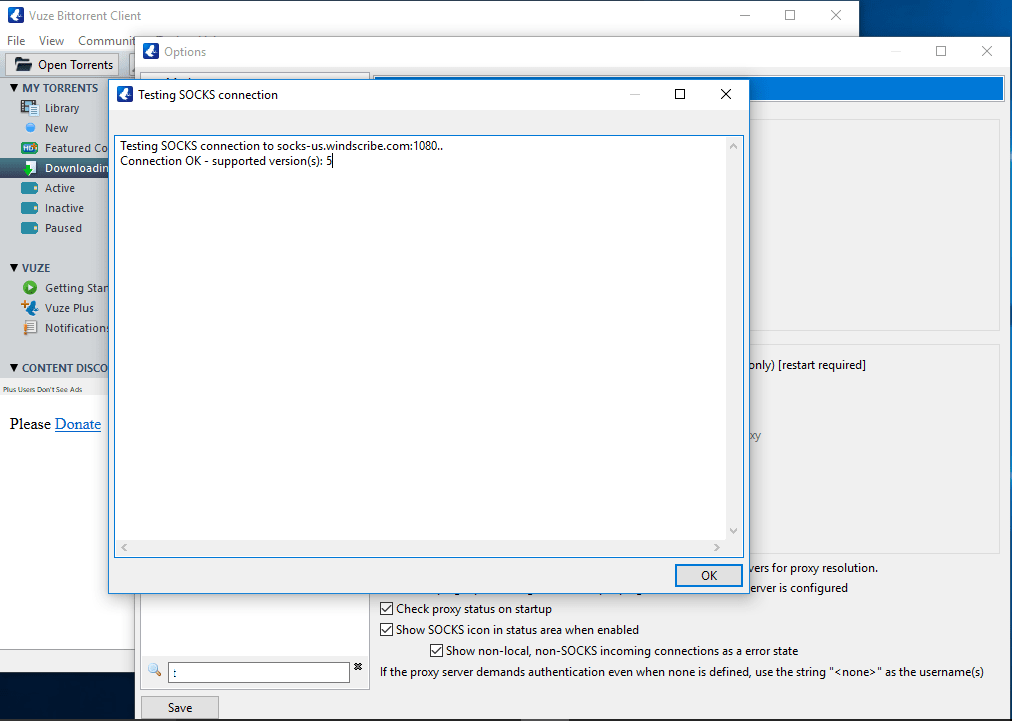Disable Show SOCKS icon in status area
Screen dimensions: 1012x721
point(387,629)
